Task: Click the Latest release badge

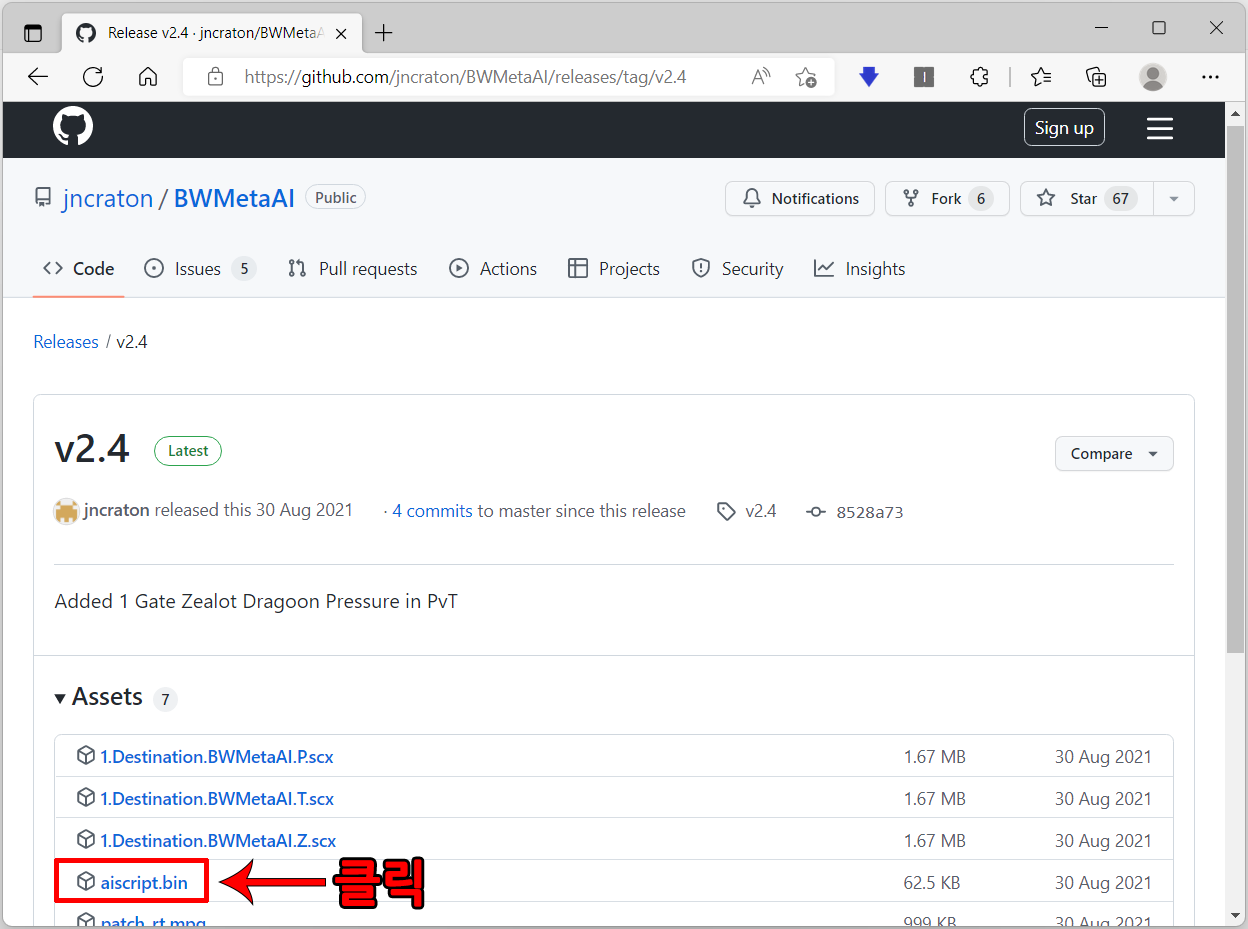Action: tap(188, 451)
